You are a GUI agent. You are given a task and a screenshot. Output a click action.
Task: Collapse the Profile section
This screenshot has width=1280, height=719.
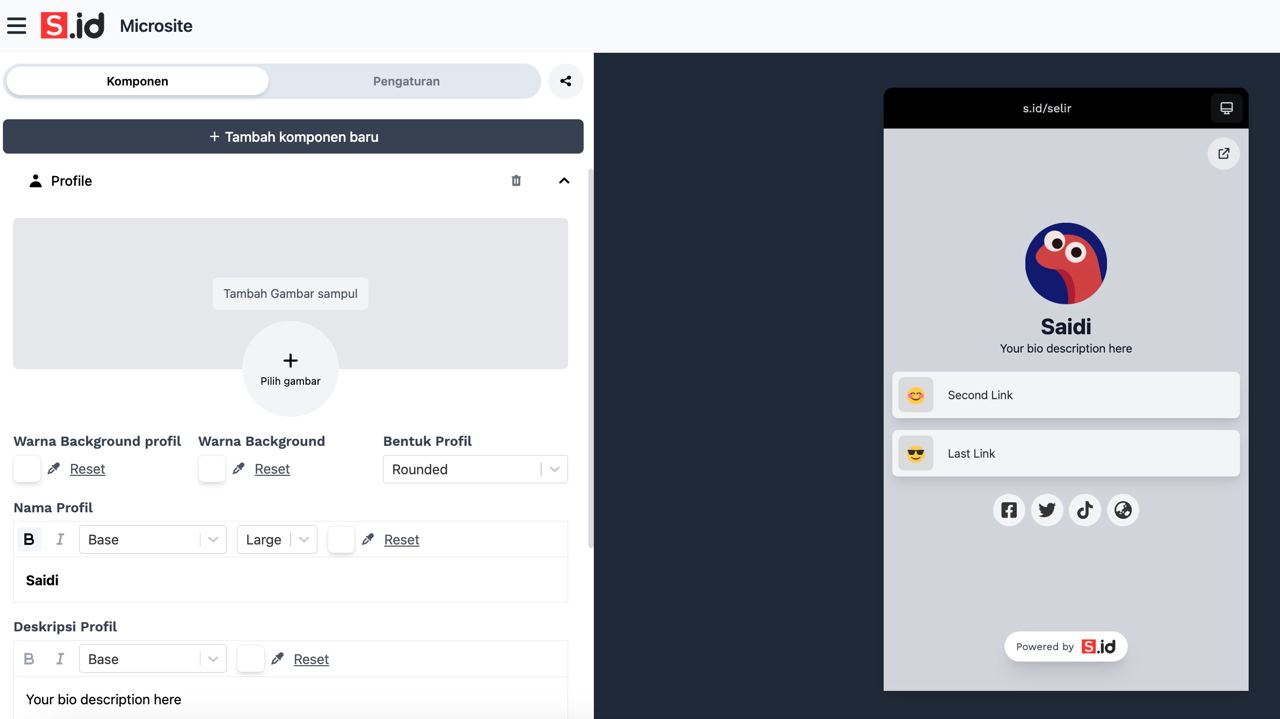[x=564, y=181]
